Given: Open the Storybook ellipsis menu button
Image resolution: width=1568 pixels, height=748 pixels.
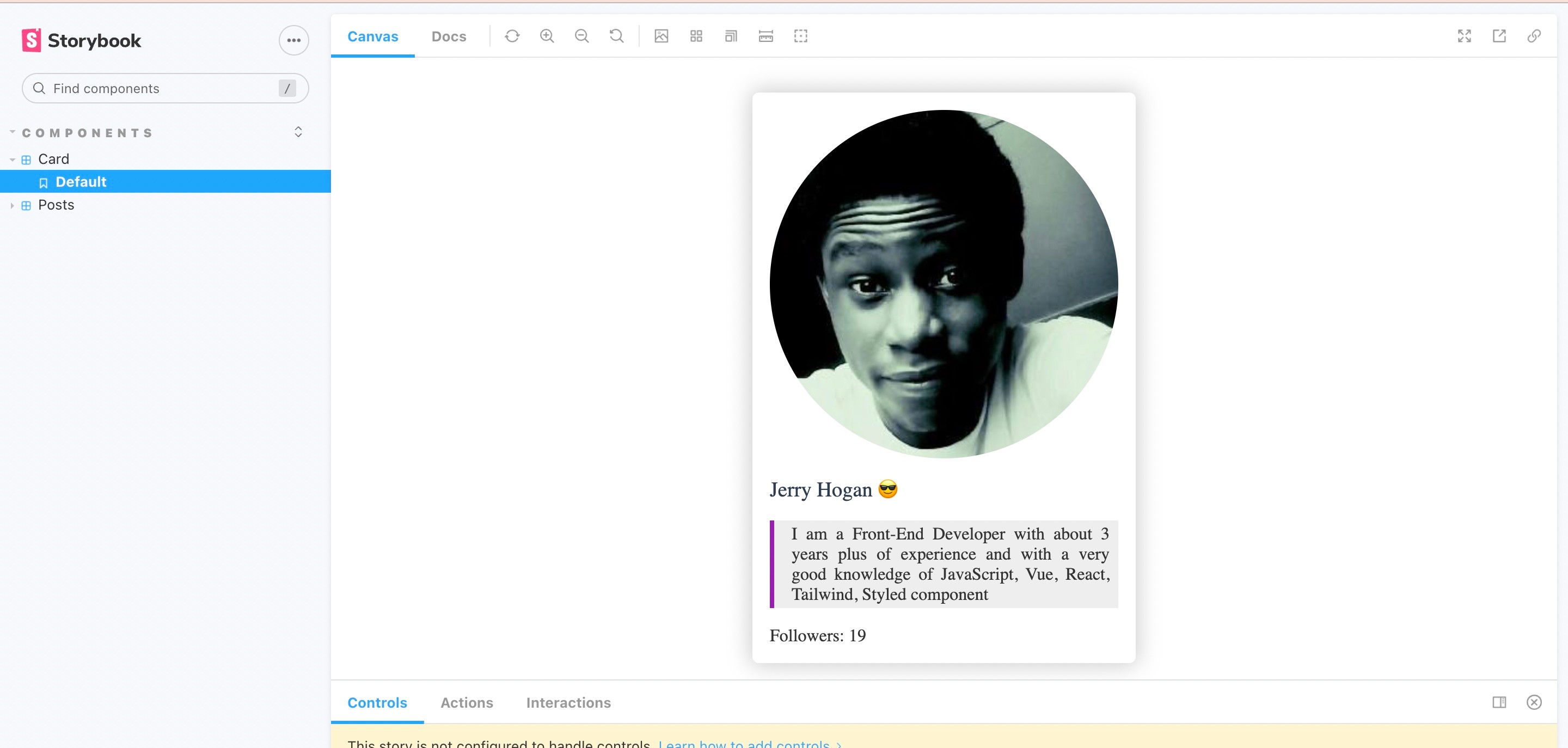Looking at the screenshot, I should (293, 40).
